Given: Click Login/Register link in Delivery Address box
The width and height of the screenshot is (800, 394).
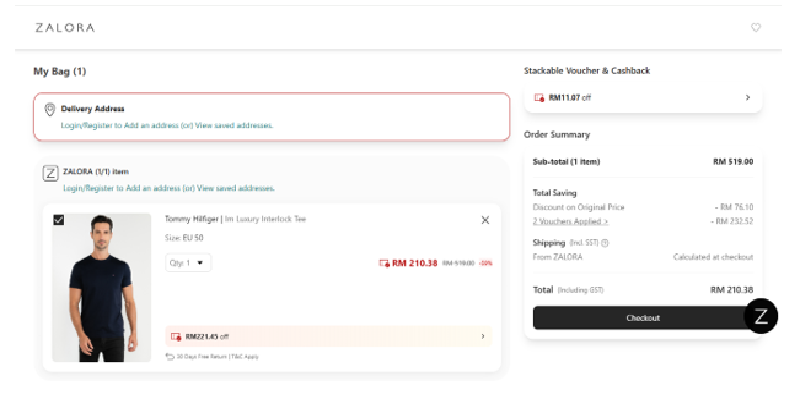Looking at the screenshot, I should (x=167, y=125).
